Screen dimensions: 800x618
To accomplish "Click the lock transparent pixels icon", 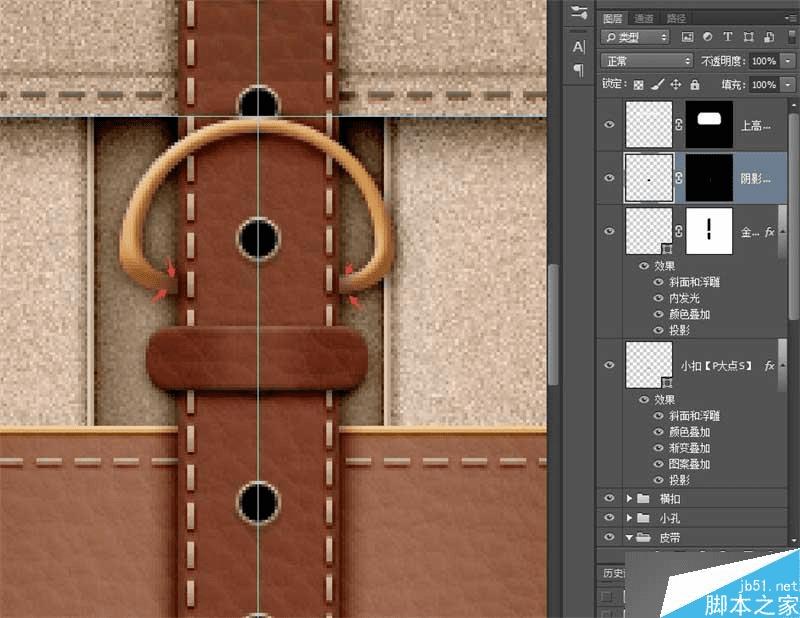I will pyautogui.click(x=638, y=85).
